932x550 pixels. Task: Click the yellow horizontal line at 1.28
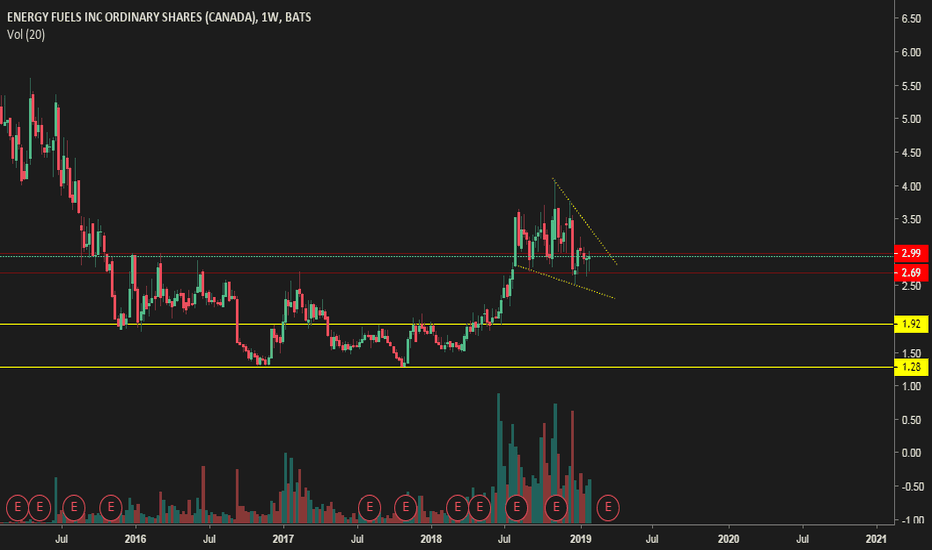(x=446, y=367)
